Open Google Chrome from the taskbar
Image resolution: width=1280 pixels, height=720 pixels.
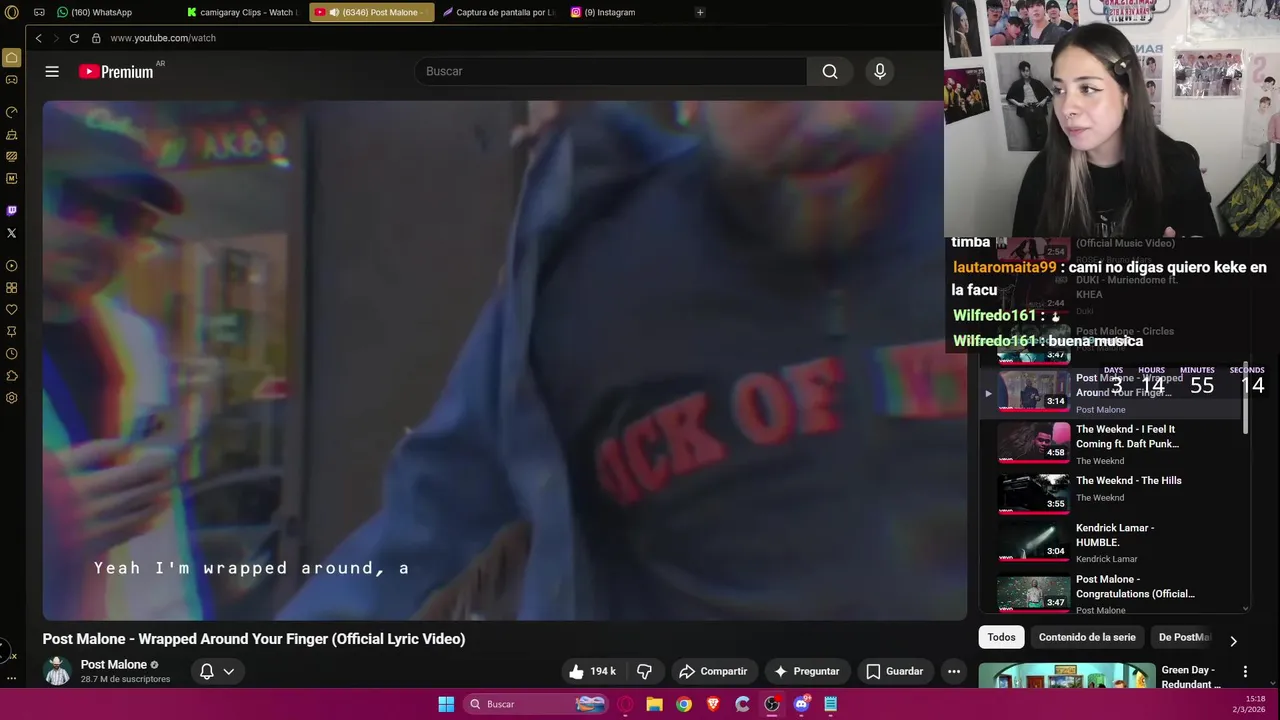pyautogui.click(x=684, y=704)
